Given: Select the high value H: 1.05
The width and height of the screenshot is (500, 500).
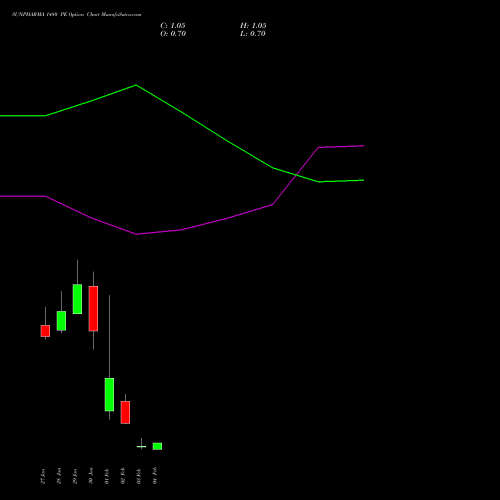Looking at the screenshot, I should (253, 26).
